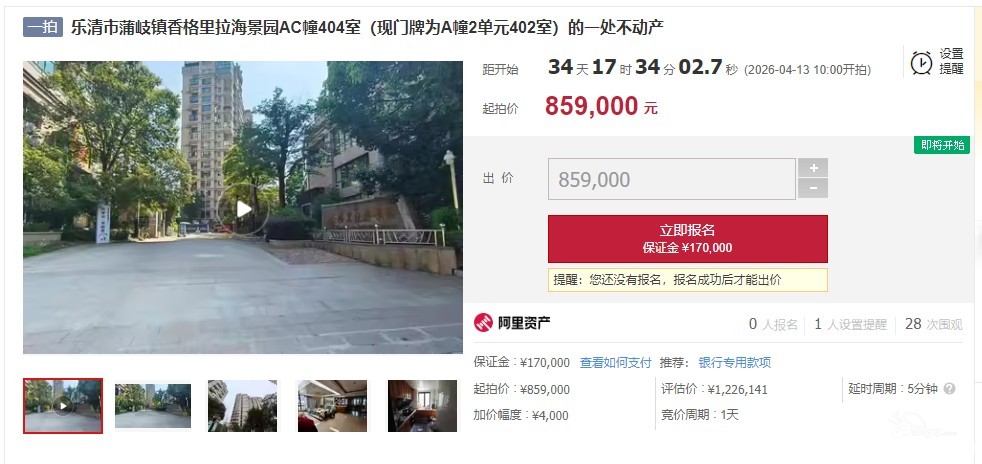Viewport: 982px width, 464px height.
Task: Click the bid price input field
Action: coord(671,179)
